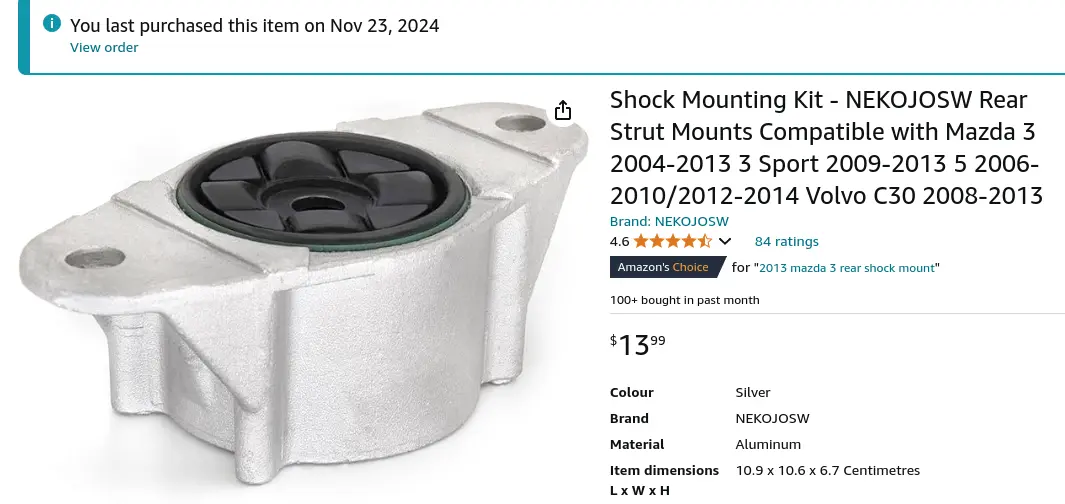Click the share icon above product image
This screenshot has height=504, width=1065.
click(563, 110)
